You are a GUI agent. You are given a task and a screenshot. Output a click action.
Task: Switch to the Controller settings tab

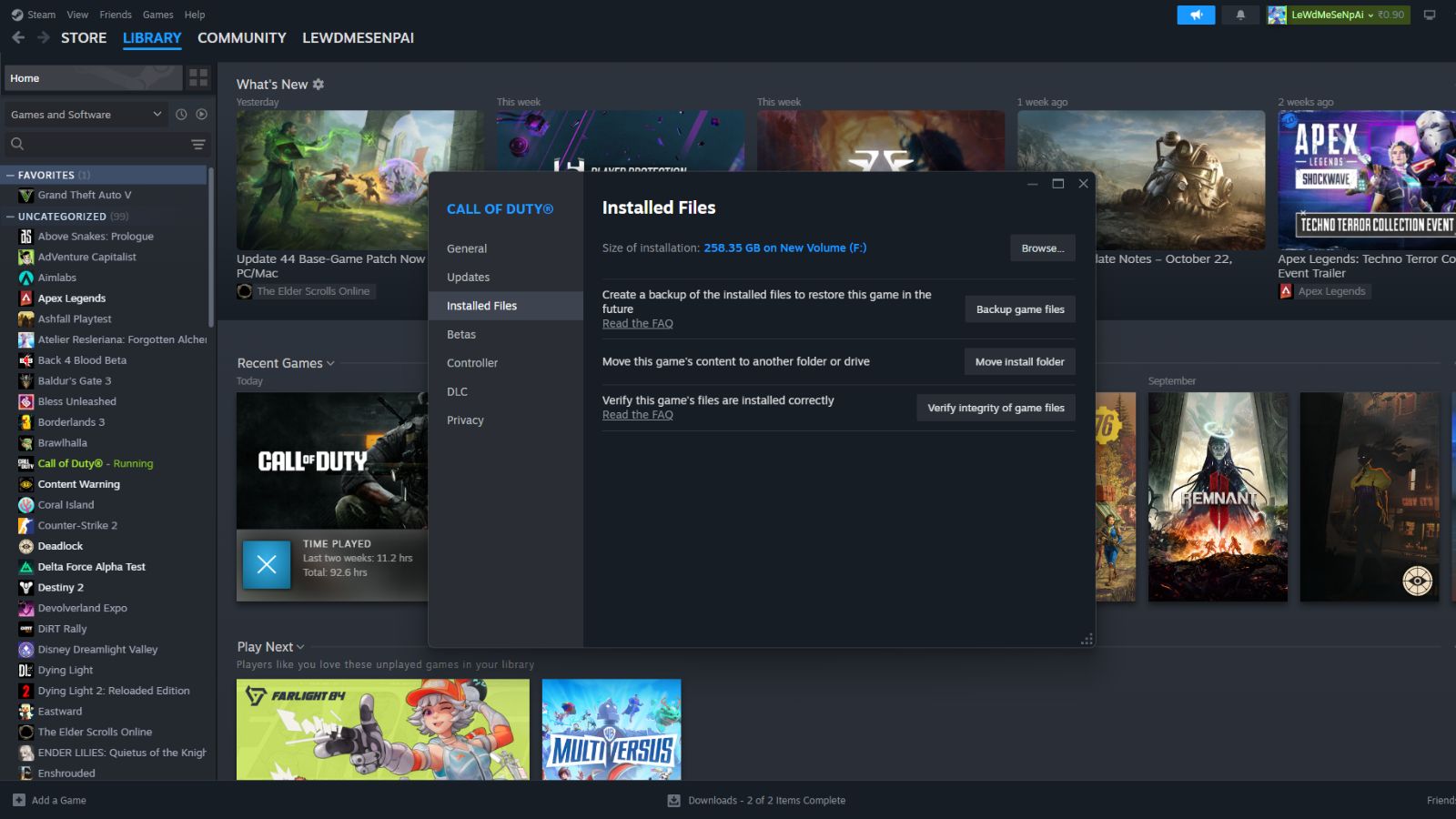click(471, 363)
